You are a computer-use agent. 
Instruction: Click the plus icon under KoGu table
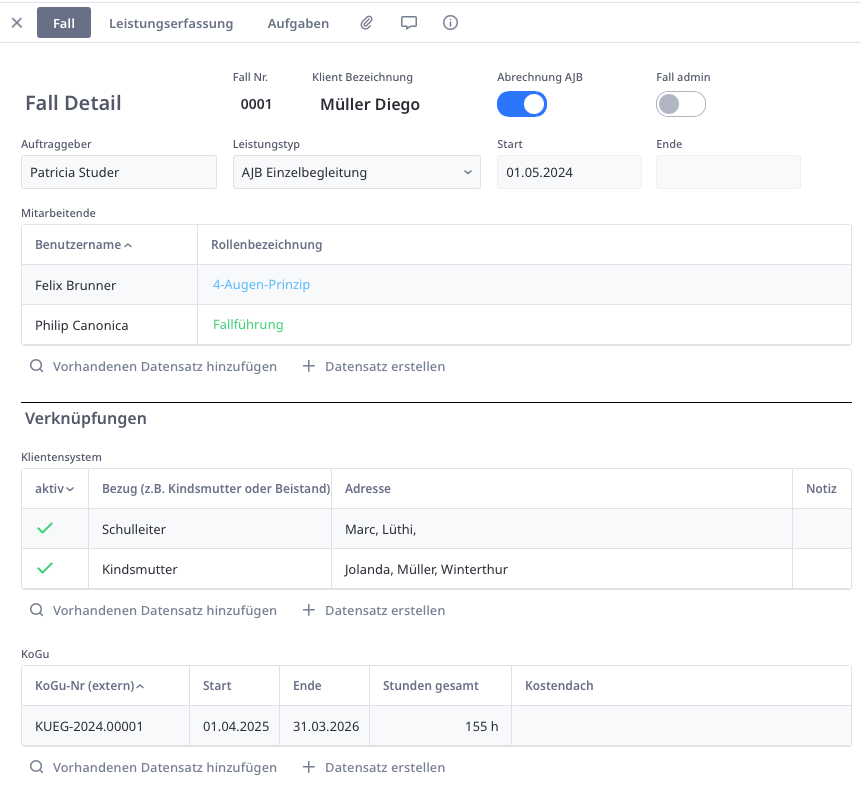[x=309, y=767]
